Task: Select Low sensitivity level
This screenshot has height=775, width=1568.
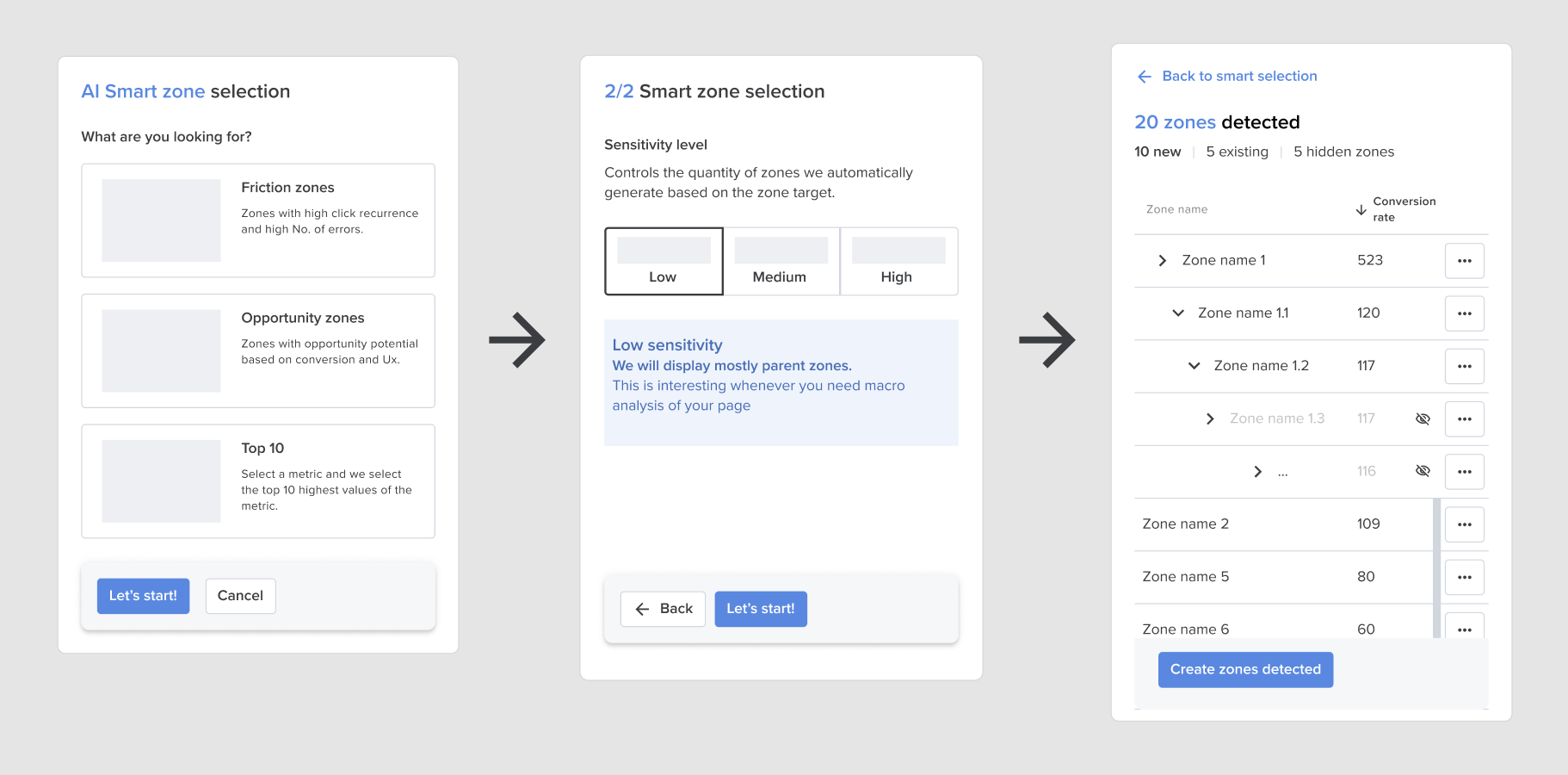Action: pyautogui.click(x=664, y=262)
